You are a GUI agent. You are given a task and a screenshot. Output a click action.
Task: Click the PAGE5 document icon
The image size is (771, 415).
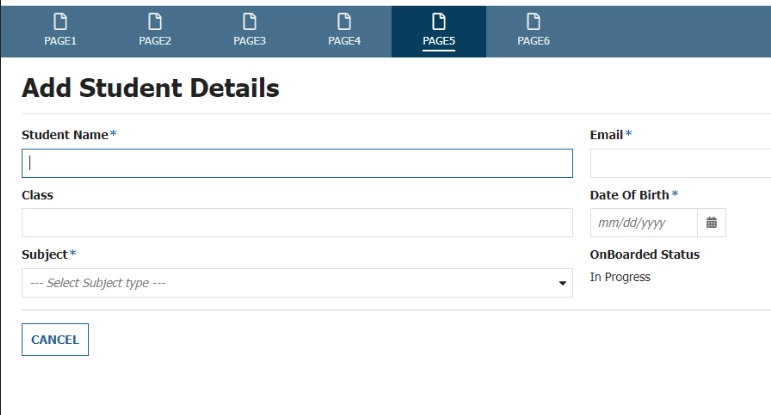pyautogui.click(x=439, y=22)
